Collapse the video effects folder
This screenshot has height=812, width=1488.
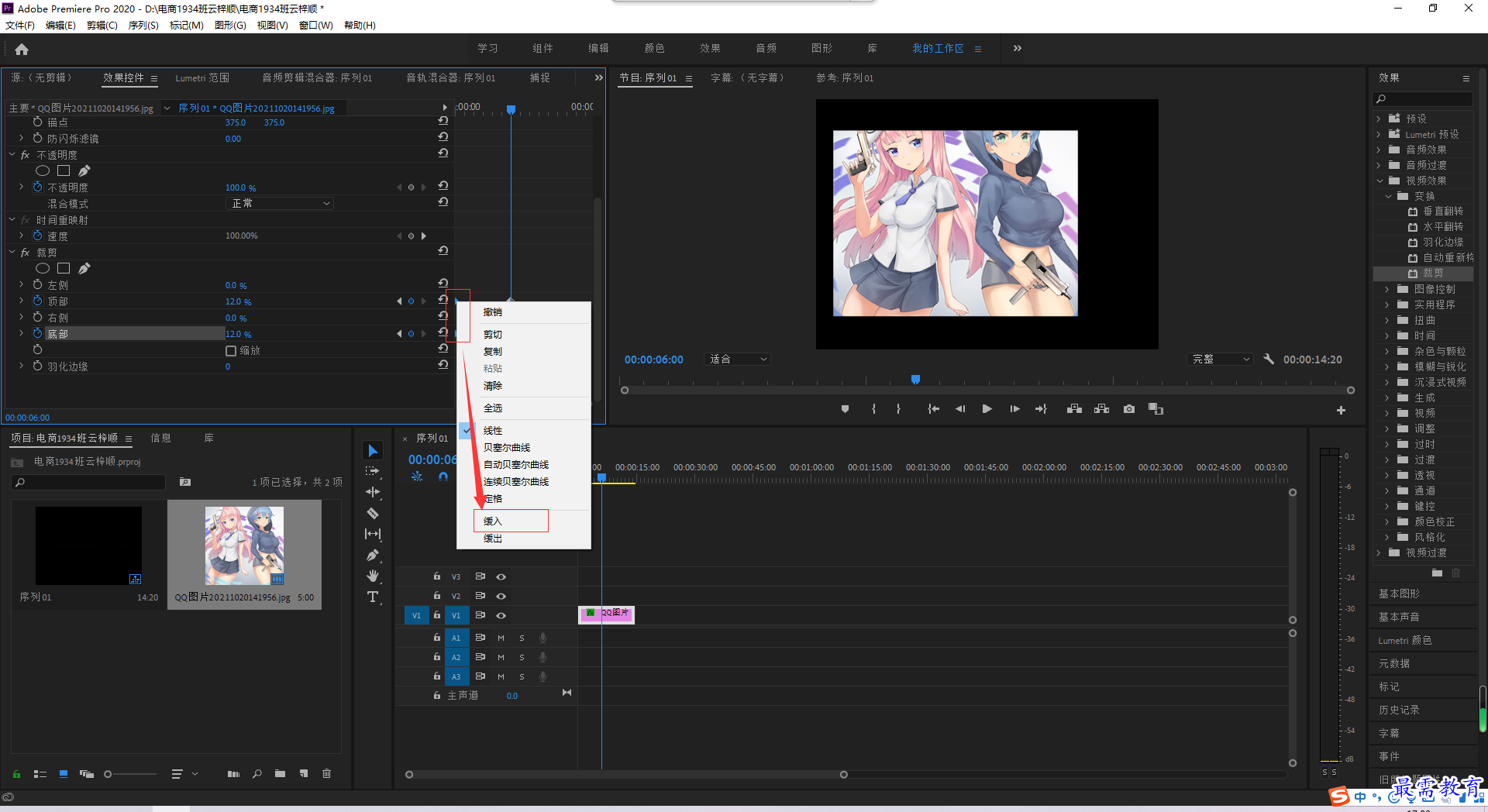pyautogui.click(x=1379, y=181)
